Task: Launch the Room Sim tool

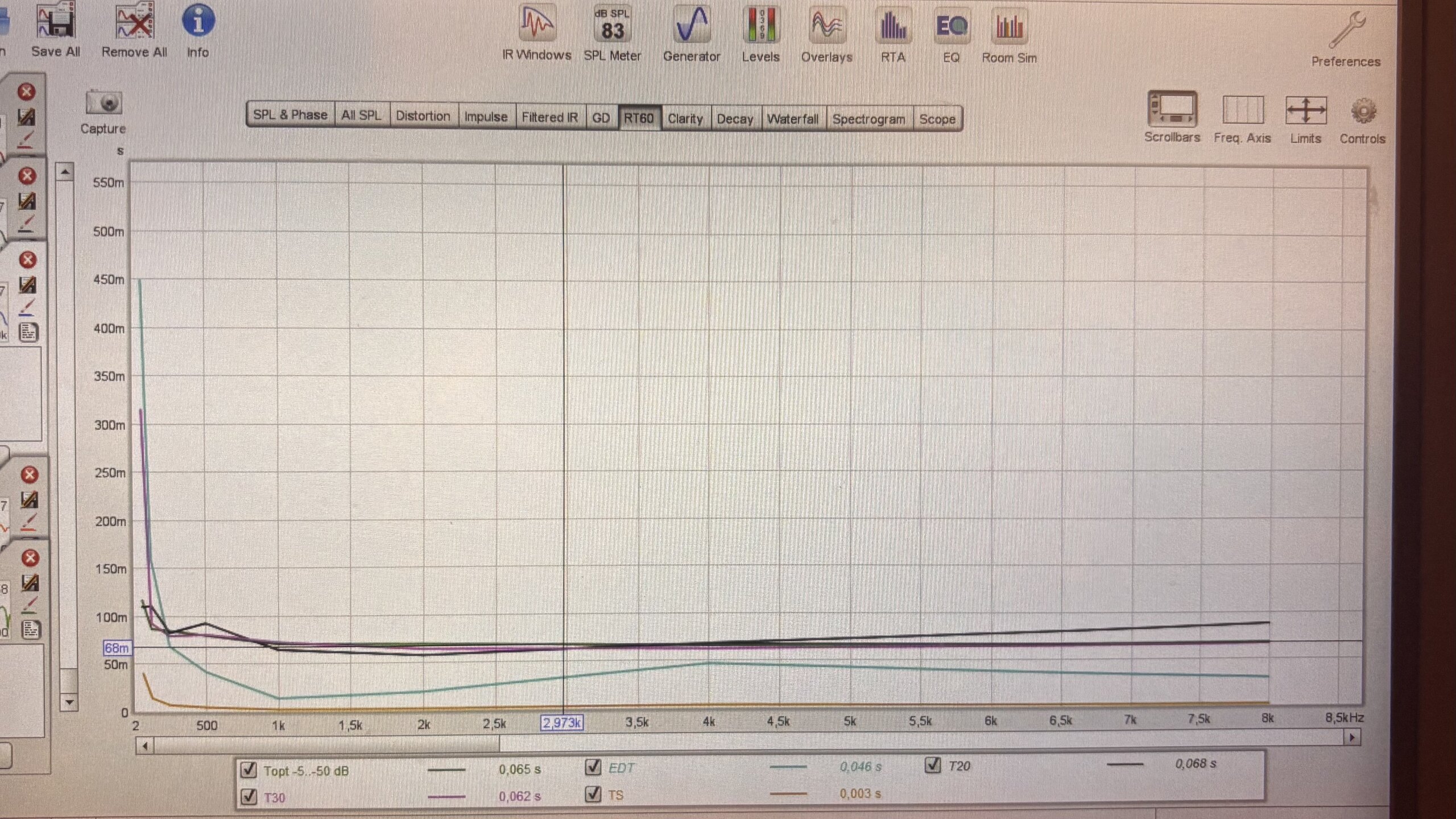Action: point(1008,27)
